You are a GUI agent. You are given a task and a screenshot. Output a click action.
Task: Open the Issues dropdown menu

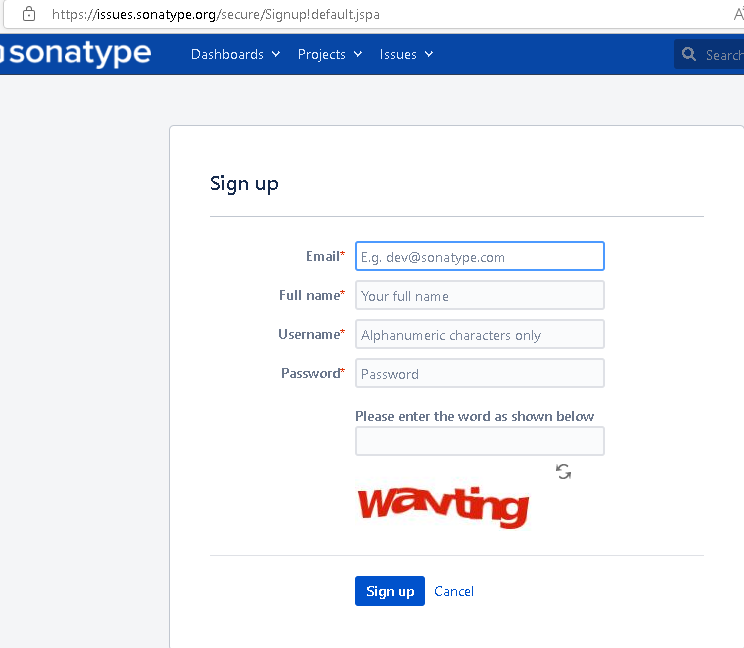pyautogui.click(x=406, y=54)
